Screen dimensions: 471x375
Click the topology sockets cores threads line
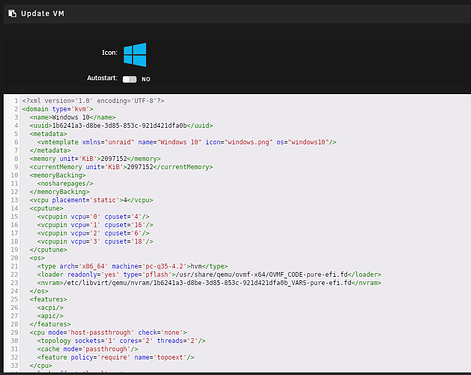[121, 341]
